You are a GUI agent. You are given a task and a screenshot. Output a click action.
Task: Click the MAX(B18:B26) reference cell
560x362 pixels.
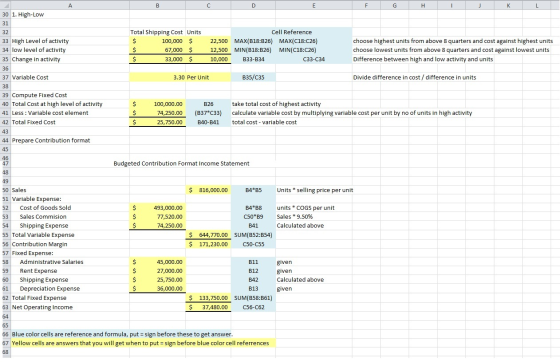(x=253, y=41)
